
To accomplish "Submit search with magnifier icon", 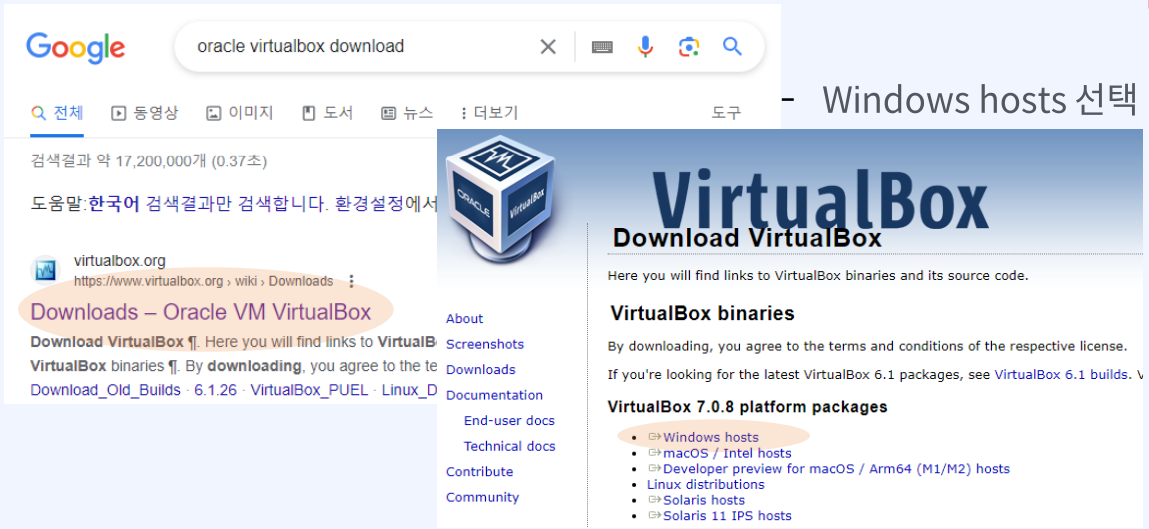I will [733, 47].
